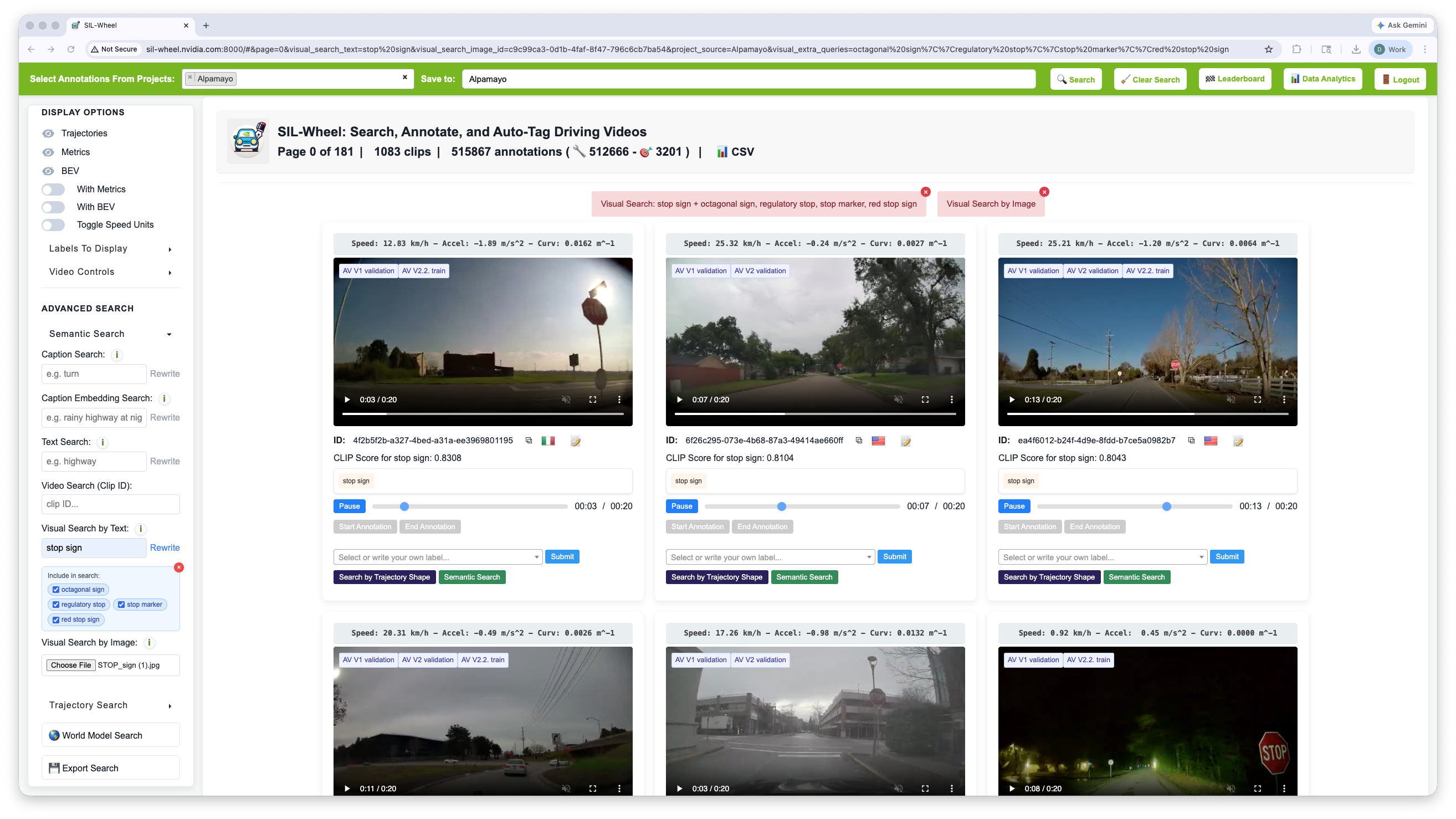Viewport: 1456px width, 819px height.
Task: Open note icon for clip ea4f6012
Action: 1238,441
